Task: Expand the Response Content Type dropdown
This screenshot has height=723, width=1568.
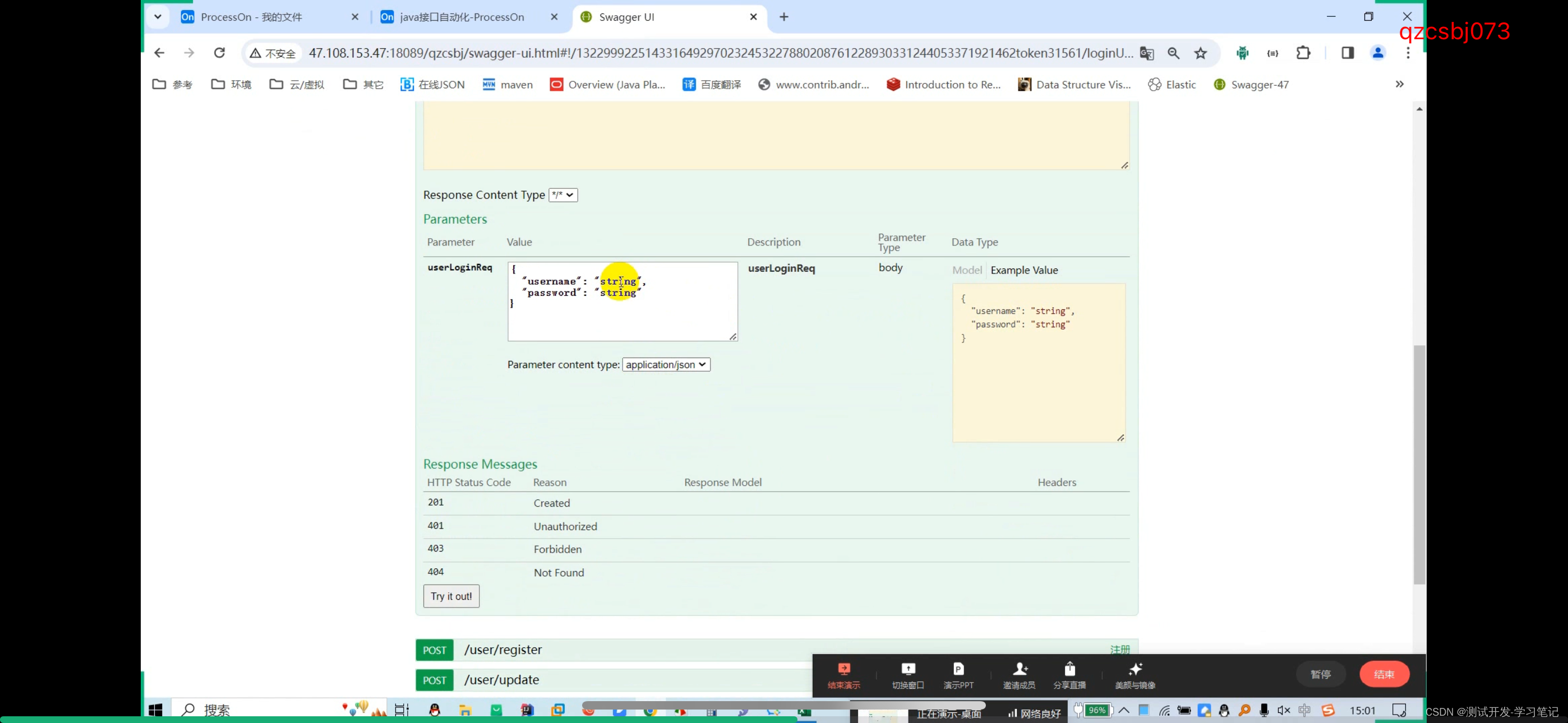Action: (x=562, y=194)
